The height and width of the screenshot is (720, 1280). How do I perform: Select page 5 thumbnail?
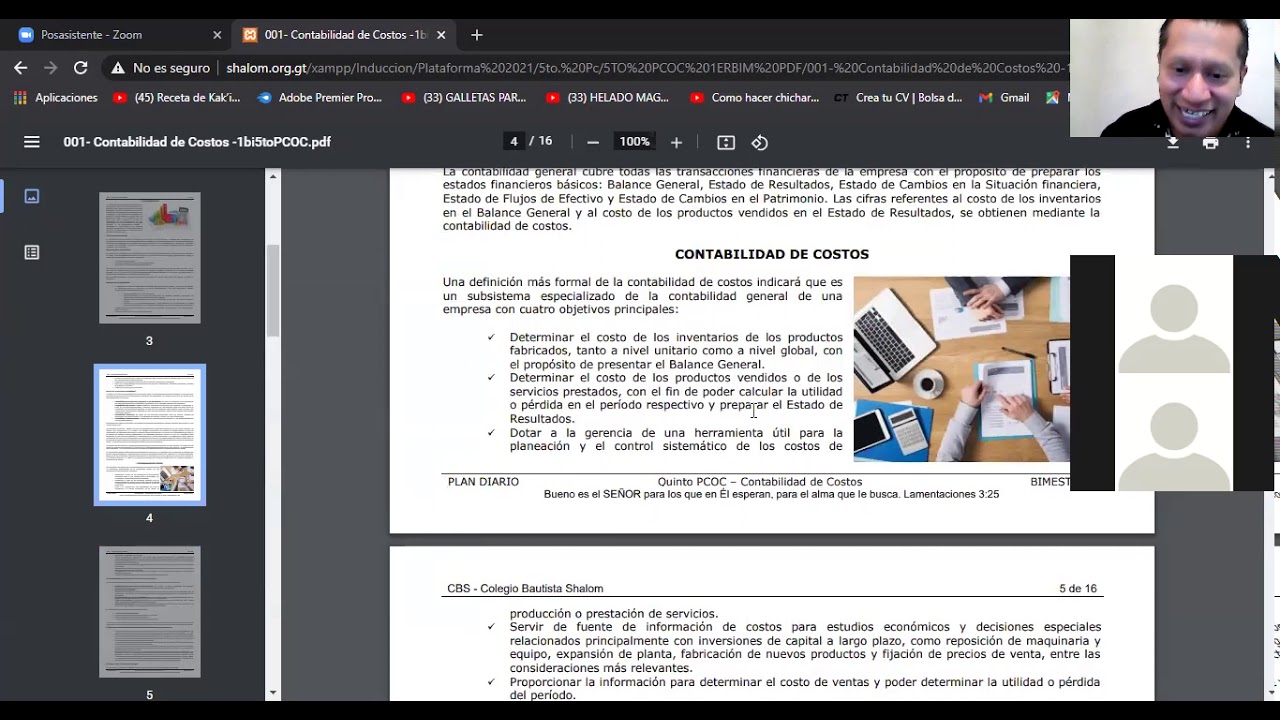coord(150,612)
